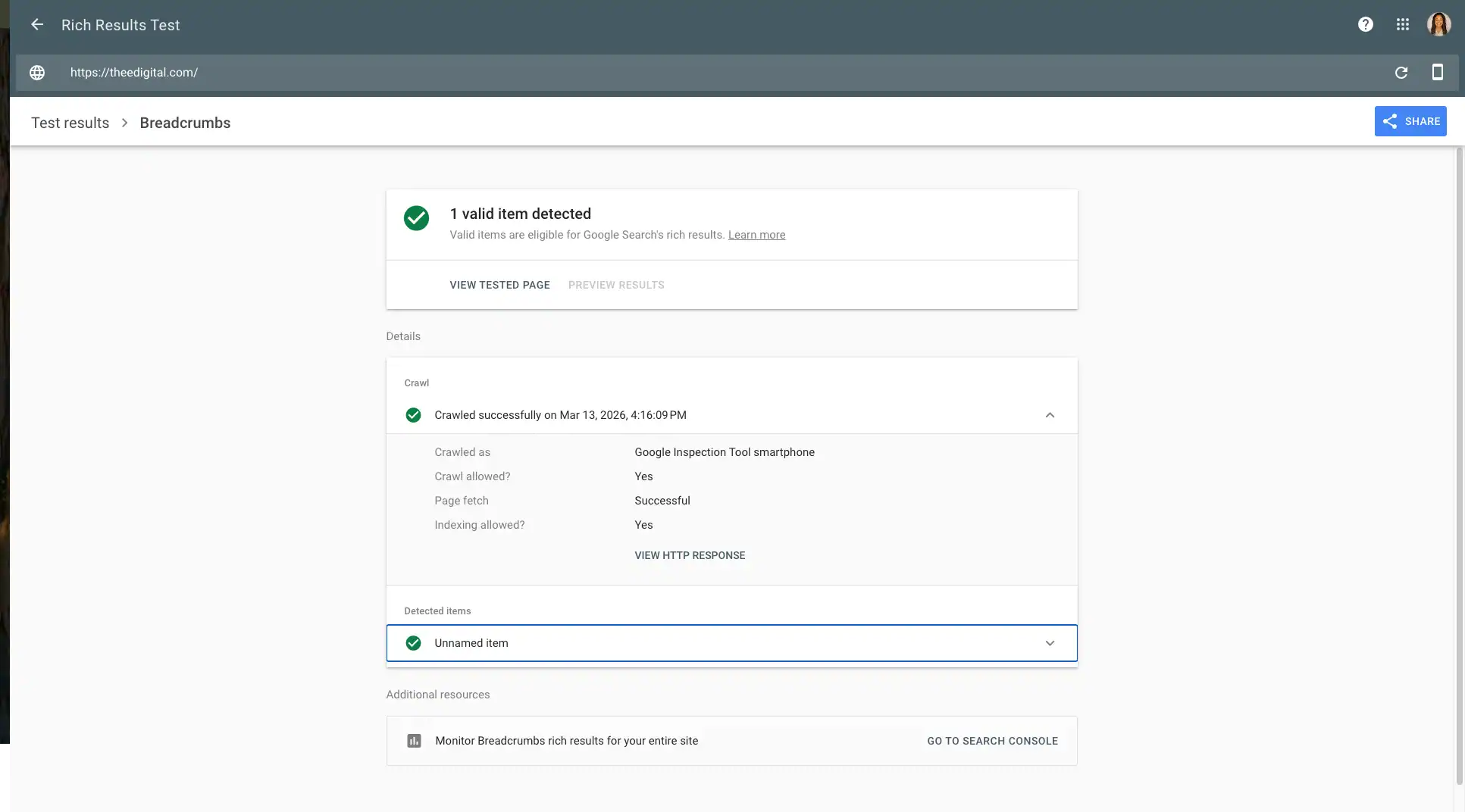Image resolution: width=1465 pixels, height=812 pixels.
Task: Click the user profile avatar
Action: pos(1438,25)
